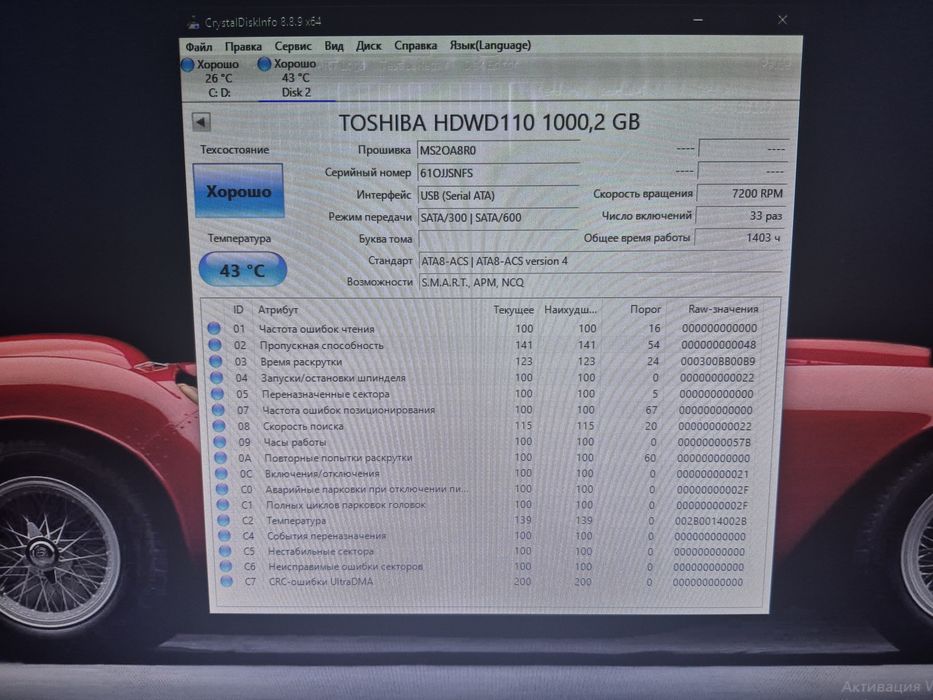Click the status icon of attribute 03
This screenshot has height=700, width=933.
(x=215, y=361)
